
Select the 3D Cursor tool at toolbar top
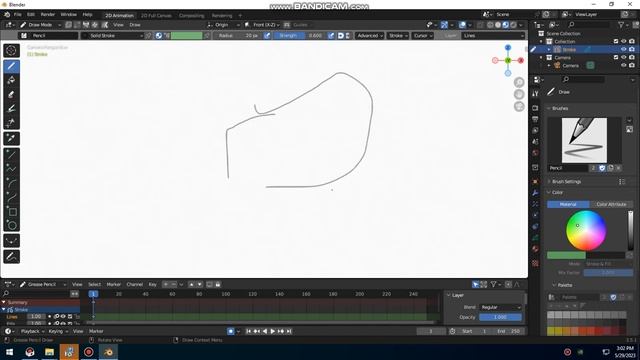pos(11,51)
